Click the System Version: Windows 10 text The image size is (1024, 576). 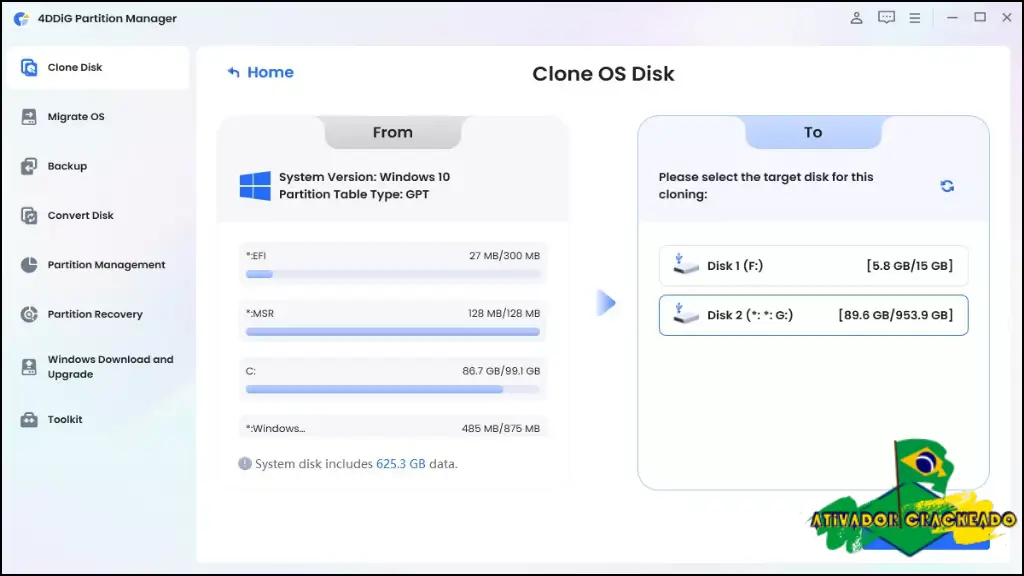pyautogui.click(x=364, y=177)
